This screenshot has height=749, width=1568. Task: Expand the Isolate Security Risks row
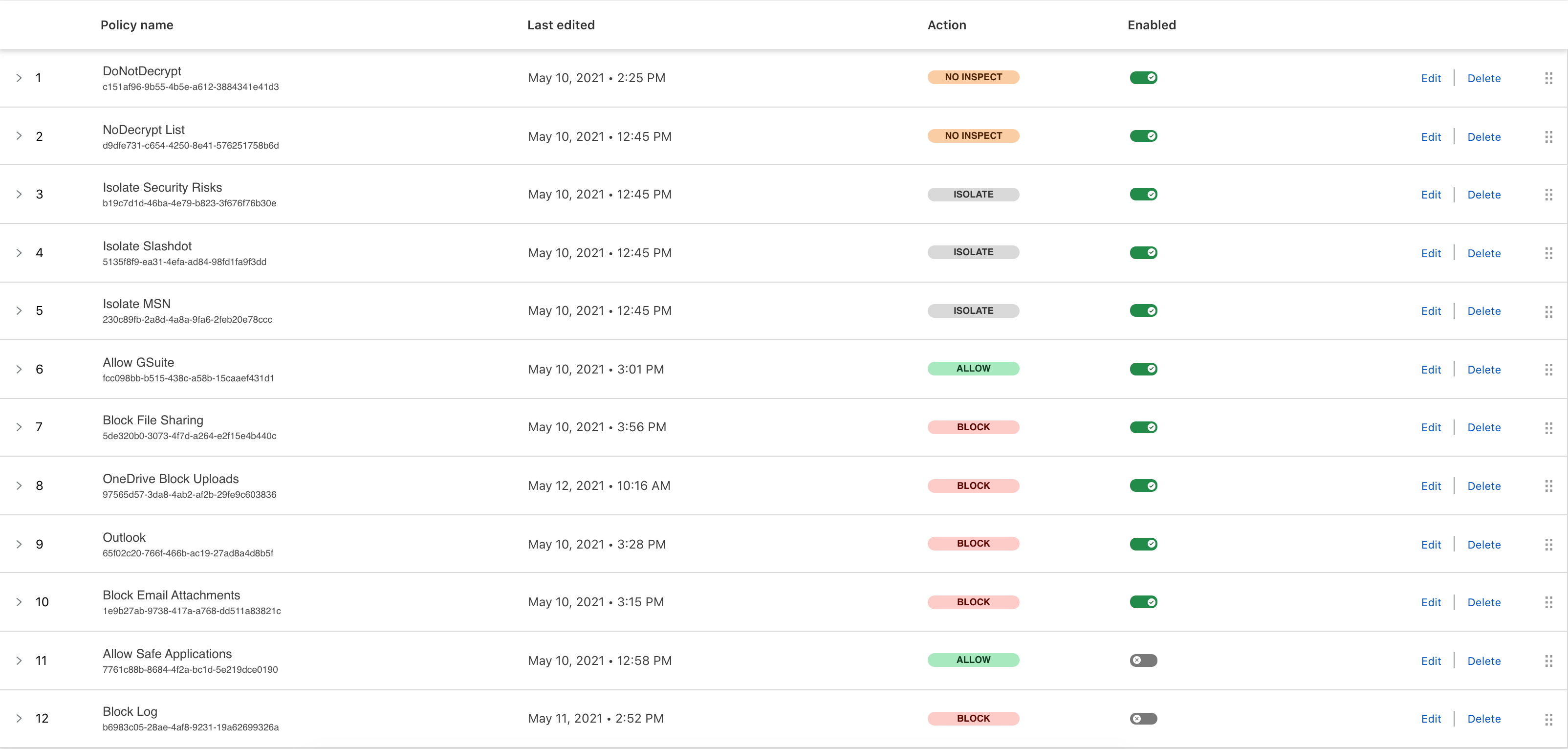pos(19,194)
